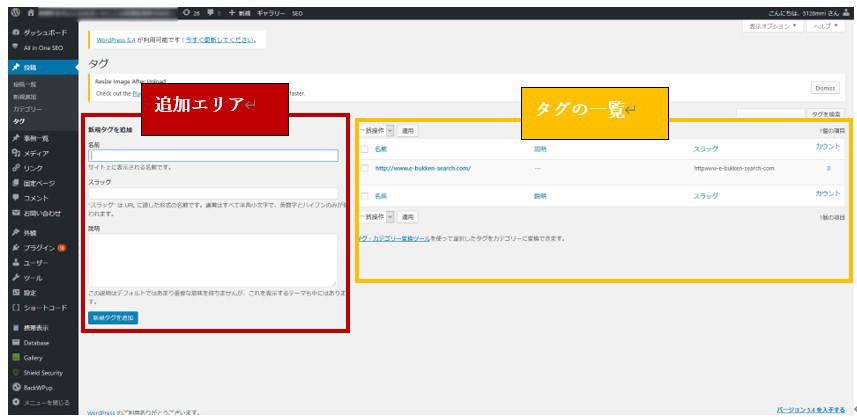Click into the 名前 tag name field
This screenshot has height=417, width=857.
213,156
